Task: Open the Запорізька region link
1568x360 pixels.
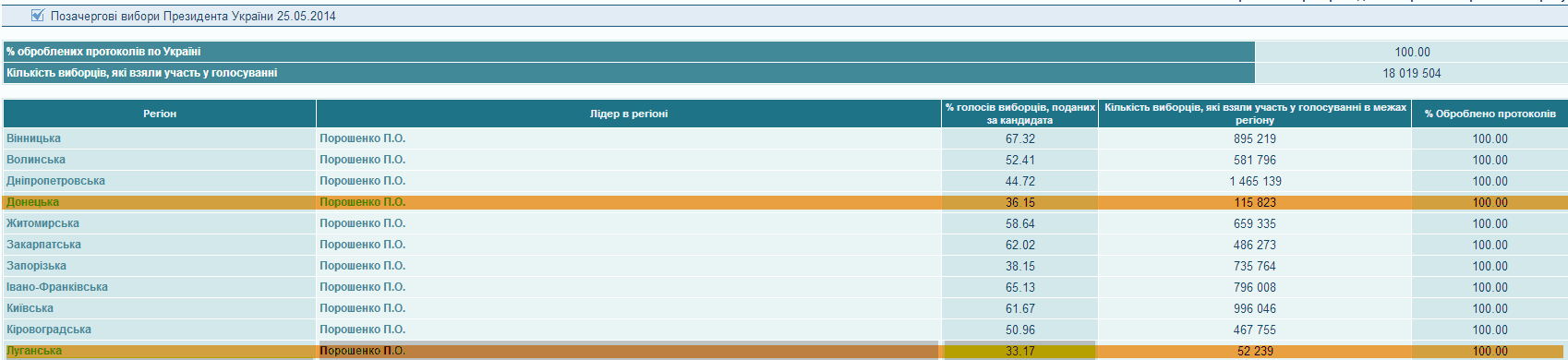Action: (x=36, y=266)
